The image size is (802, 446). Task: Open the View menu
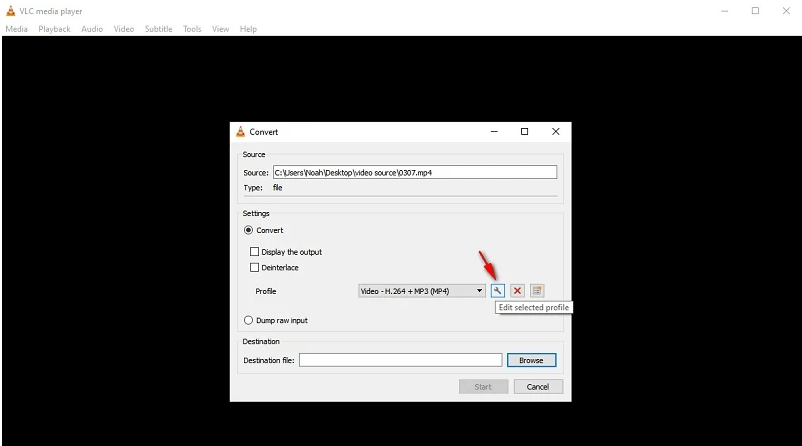220,29
